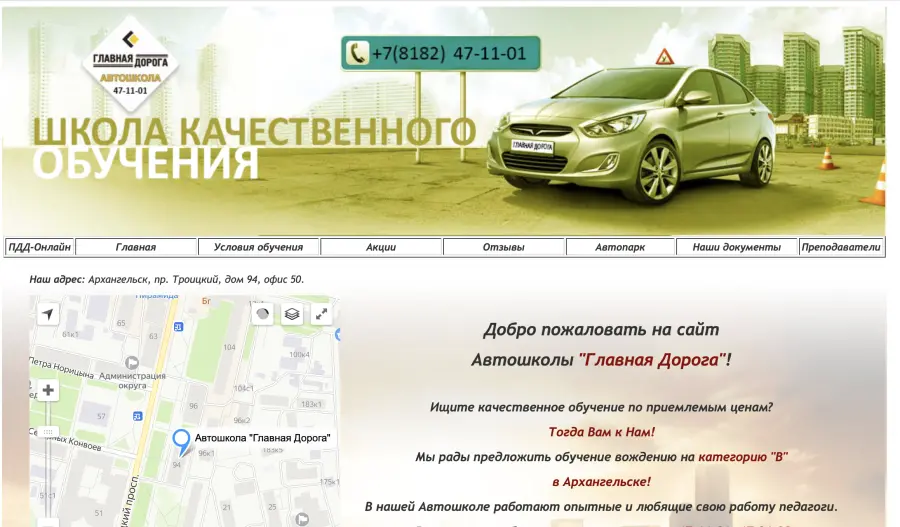
Task: Click the red "Главная Дорога" title text
Action: (x=652, y=360)
